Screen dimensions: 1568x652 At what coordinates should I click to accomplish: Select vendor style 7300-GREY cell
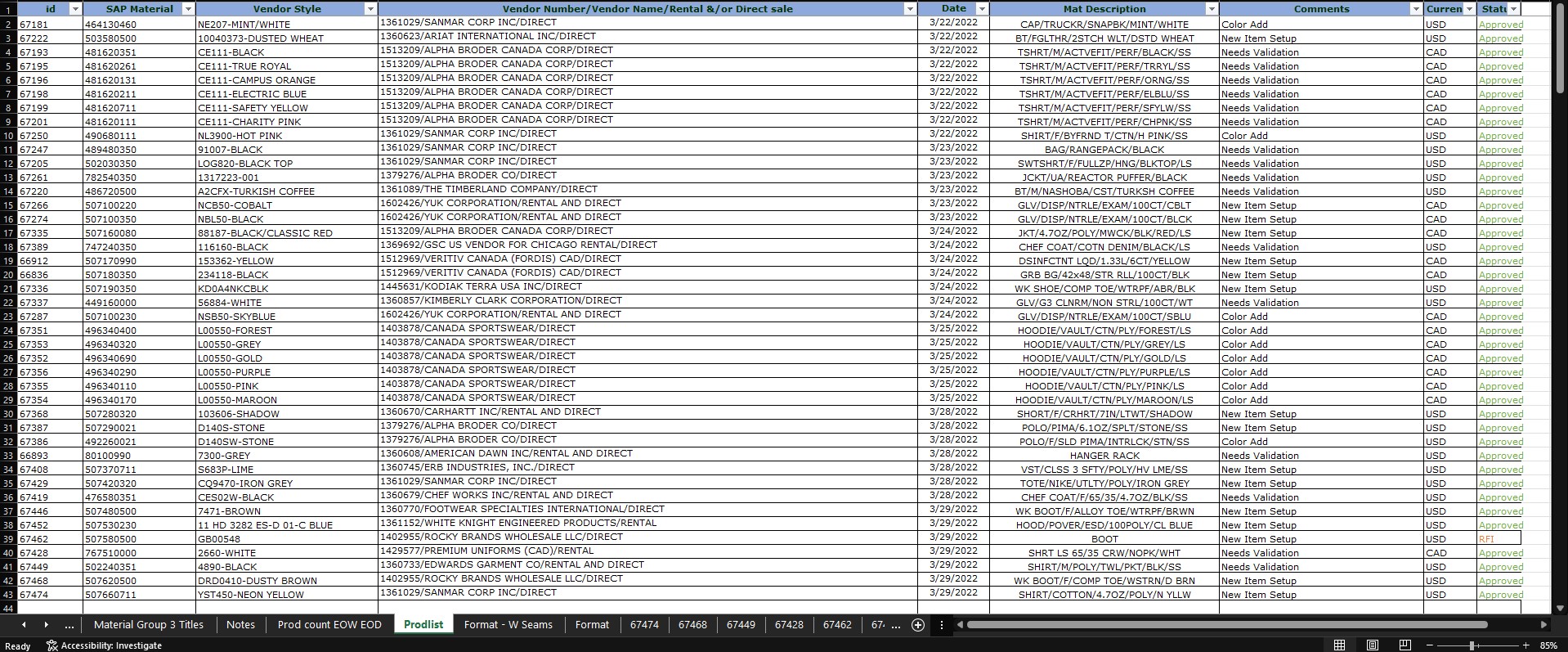tap(286, 456)
